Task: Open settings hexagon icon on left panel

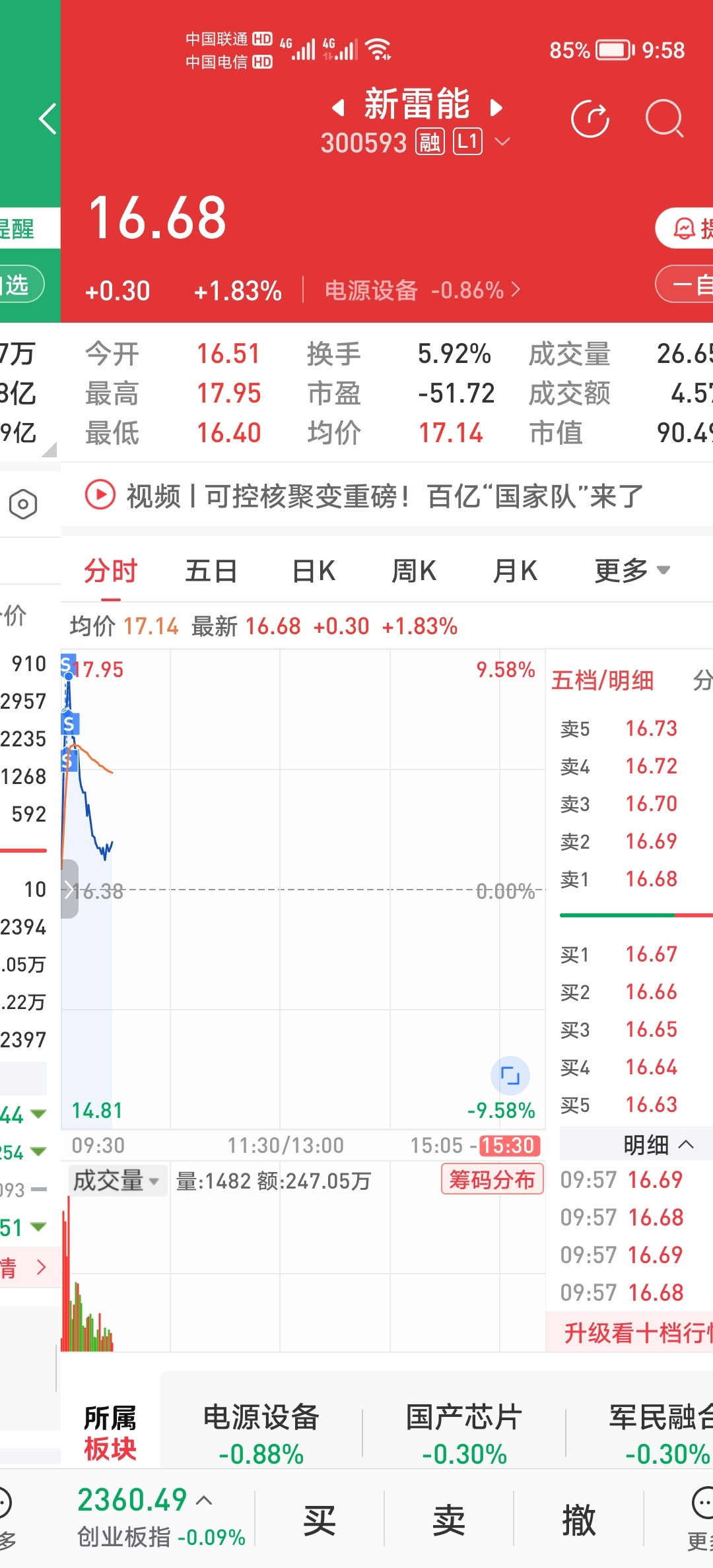Action: coord(23,504)
